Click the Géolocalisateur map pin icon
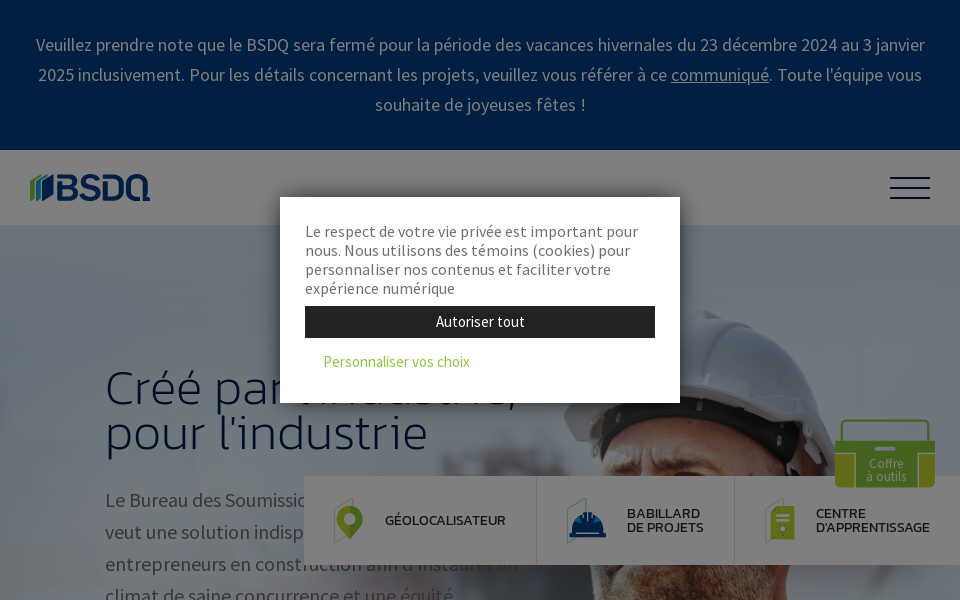 point(348,520)
